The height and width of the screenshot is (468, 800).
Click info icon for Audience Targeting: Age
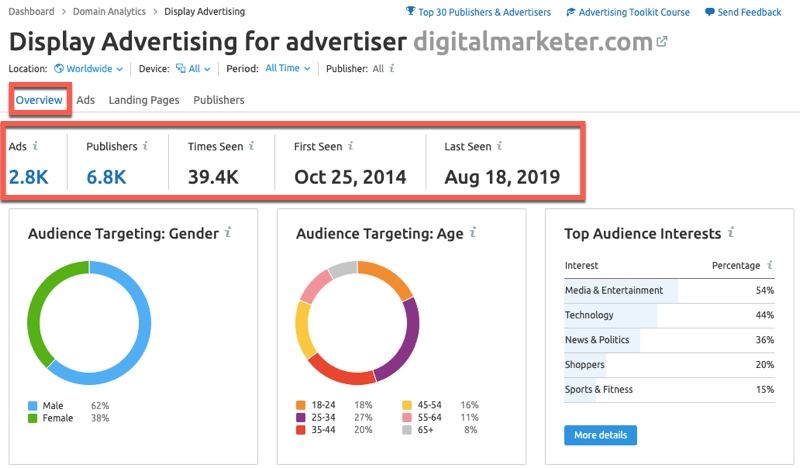tap(473, 233)
